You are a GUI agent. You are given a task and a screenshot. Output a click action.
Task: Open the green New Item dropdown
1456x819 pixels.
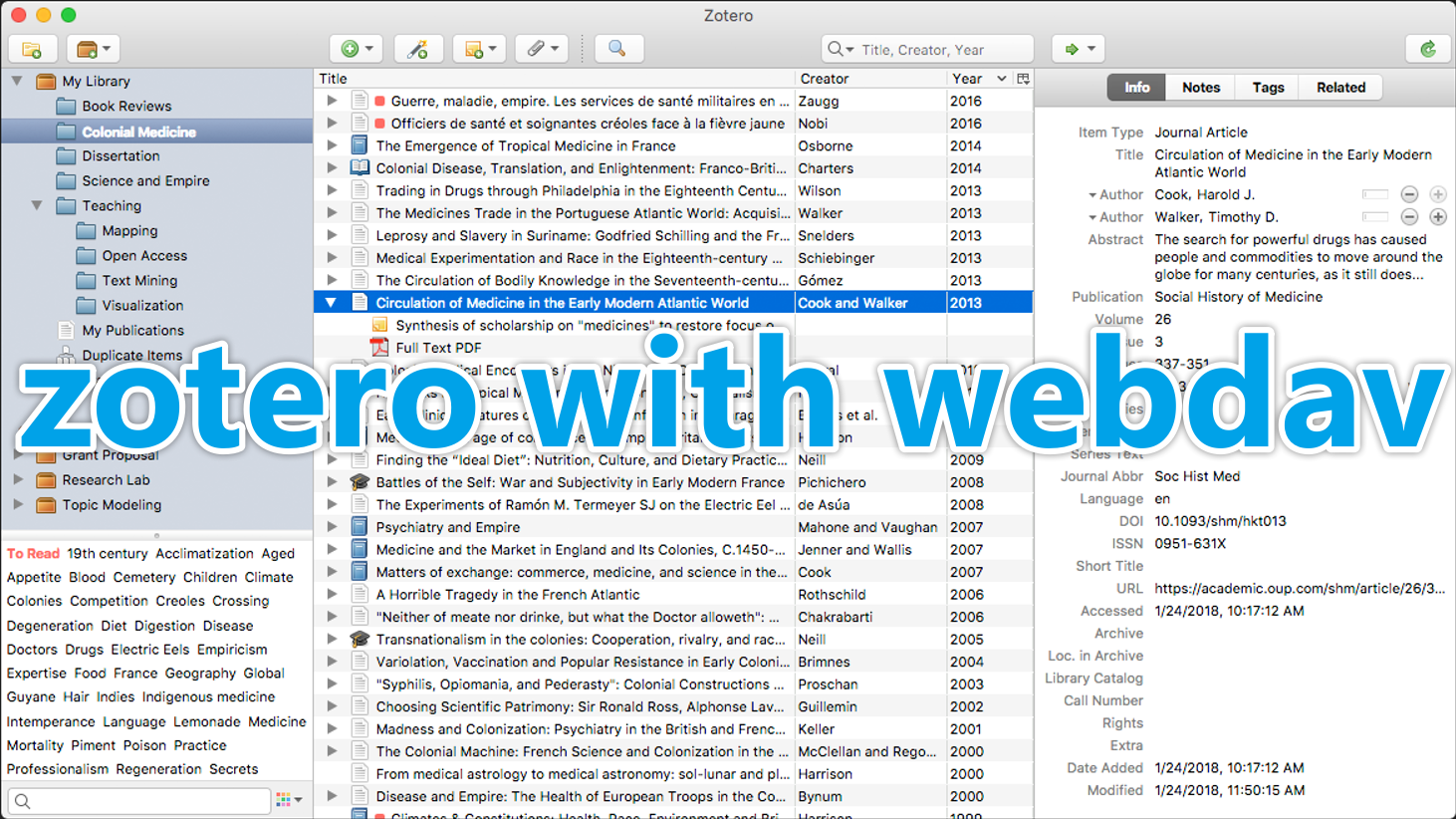point(356,49)
